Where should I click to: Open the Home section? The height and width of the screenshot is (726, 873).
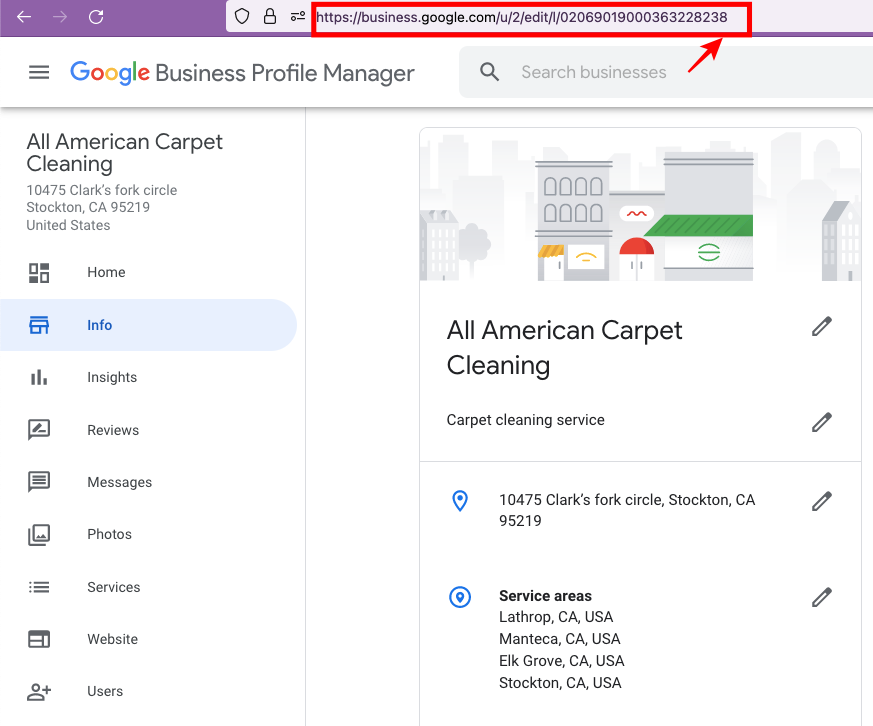[x=106, y=272]
